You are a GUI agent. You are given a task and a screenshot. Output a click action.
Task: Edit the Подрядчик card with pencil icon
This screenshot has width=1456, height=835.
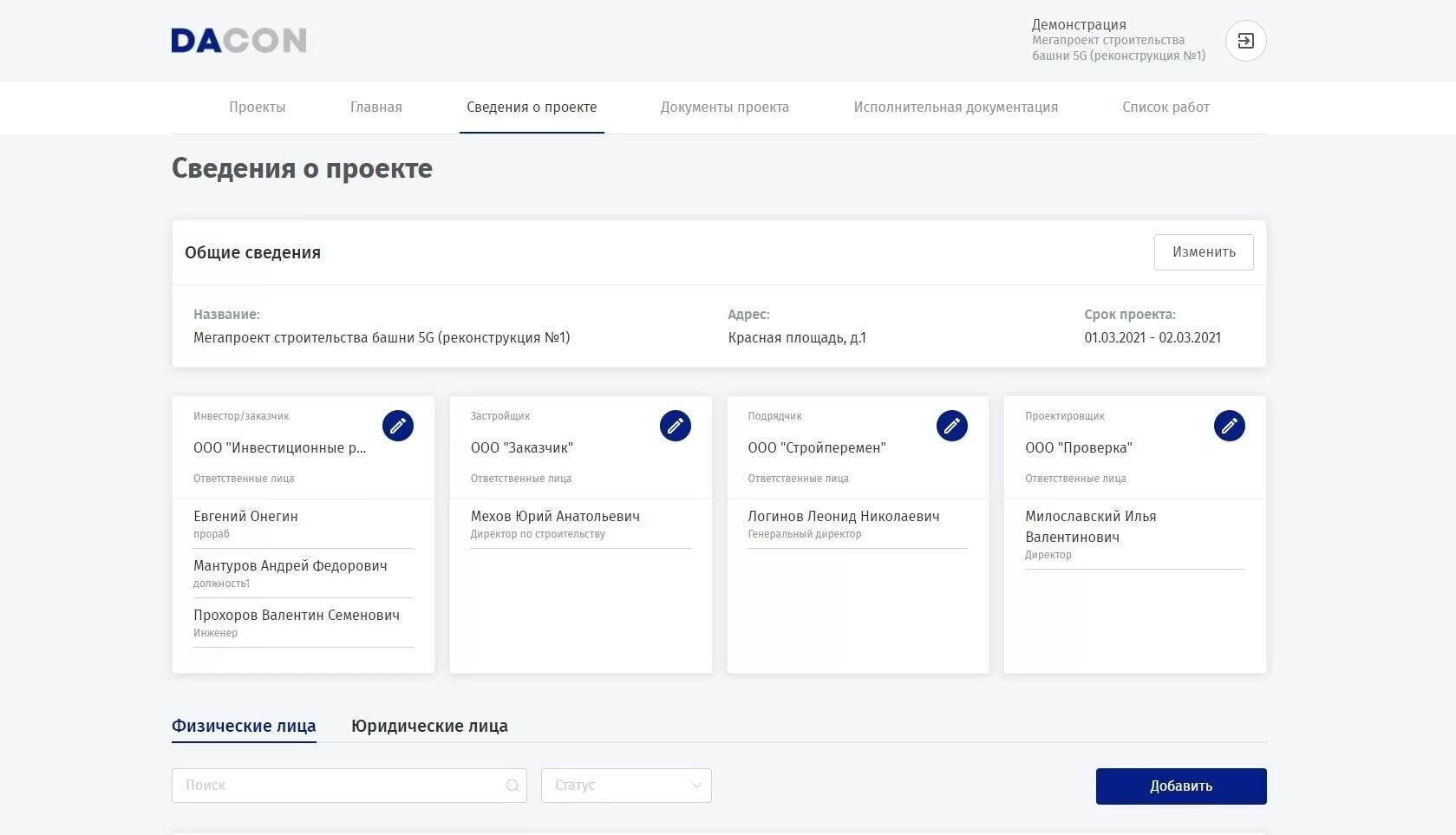[x=952, y=426]
